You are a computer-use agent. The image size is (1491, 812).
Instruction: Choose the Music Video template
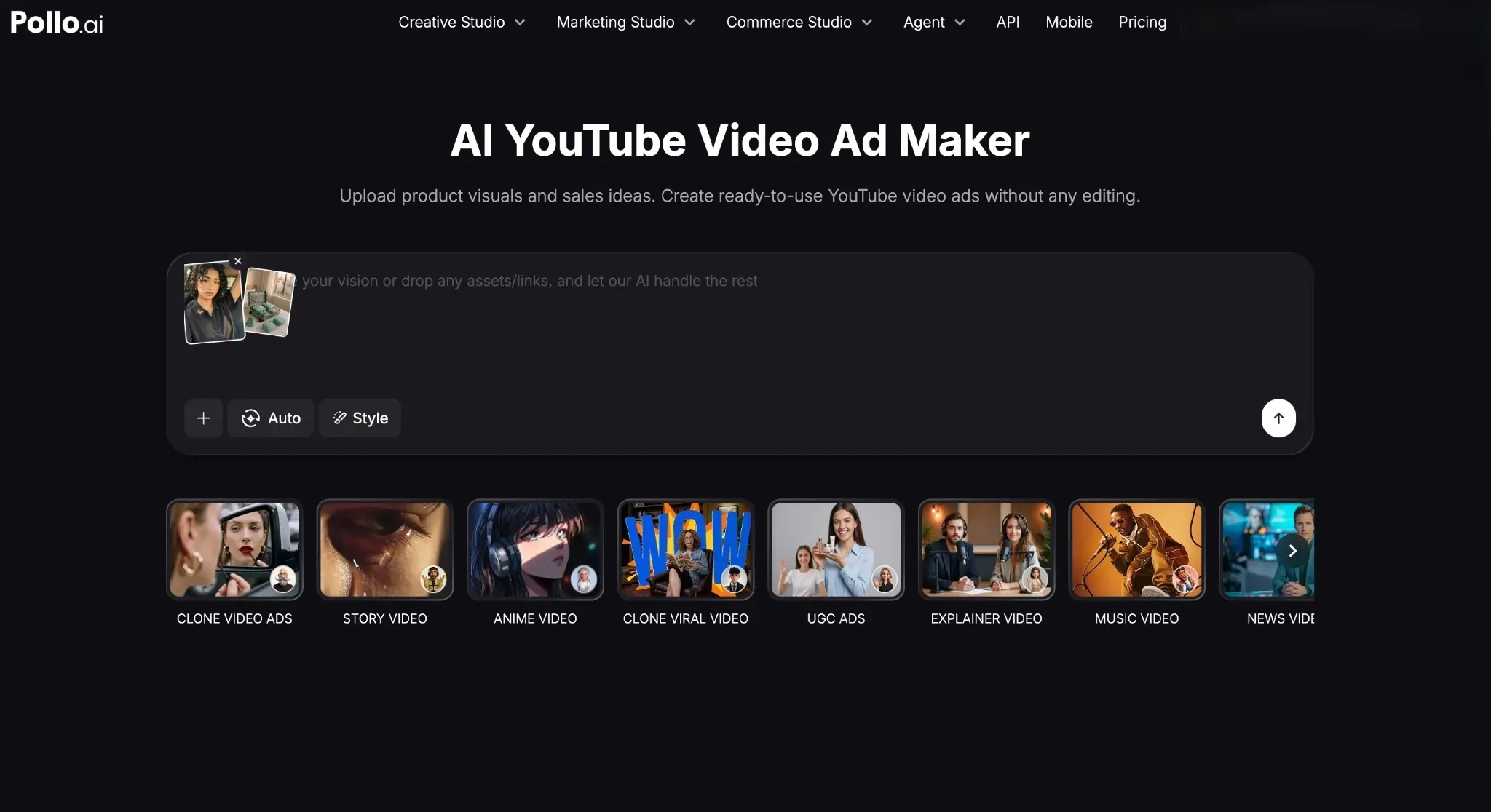(1136, 550)
